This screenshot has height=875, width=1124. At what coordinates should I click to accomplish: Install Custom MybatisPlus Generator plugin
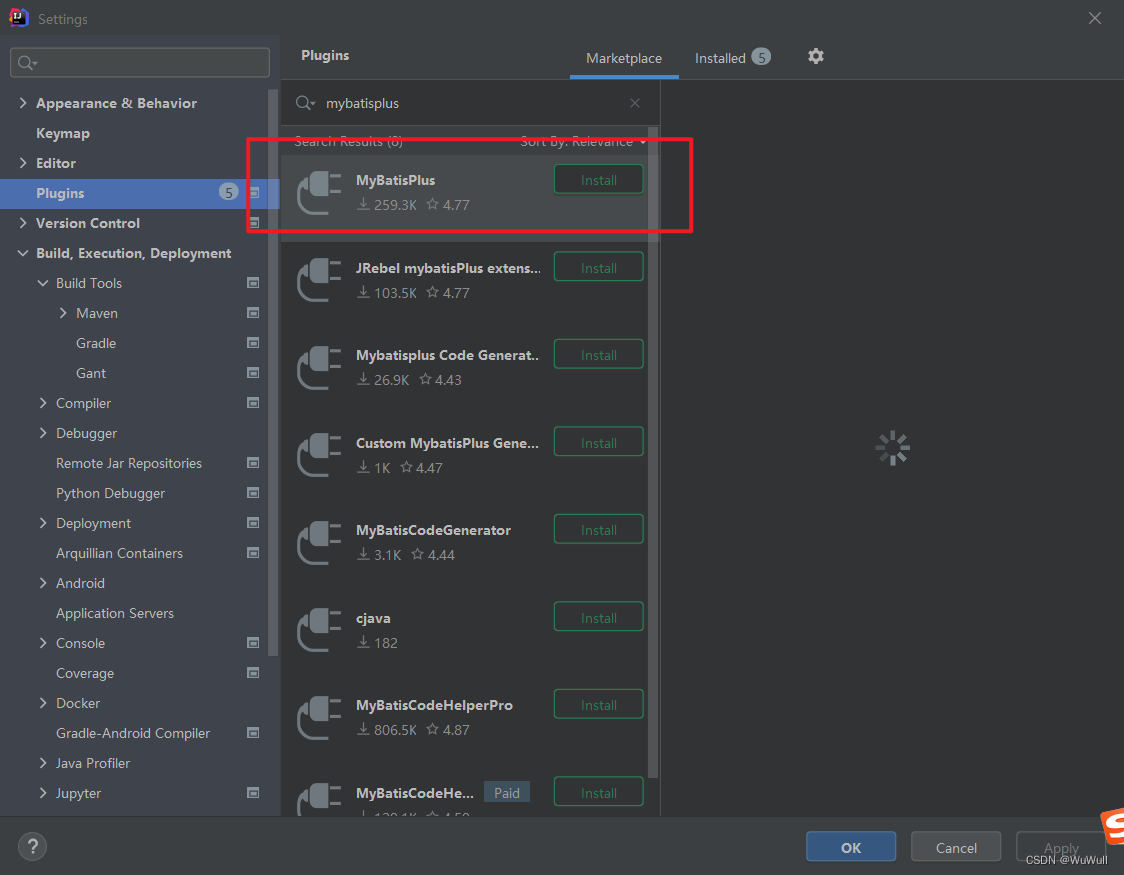tap(599, 442)
